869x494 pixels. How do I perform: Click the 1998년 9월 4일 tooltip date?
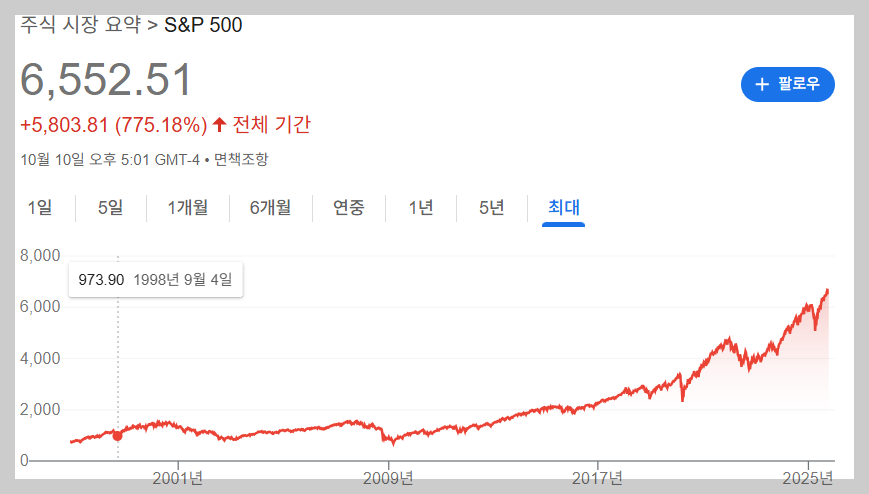click(183, 279)
